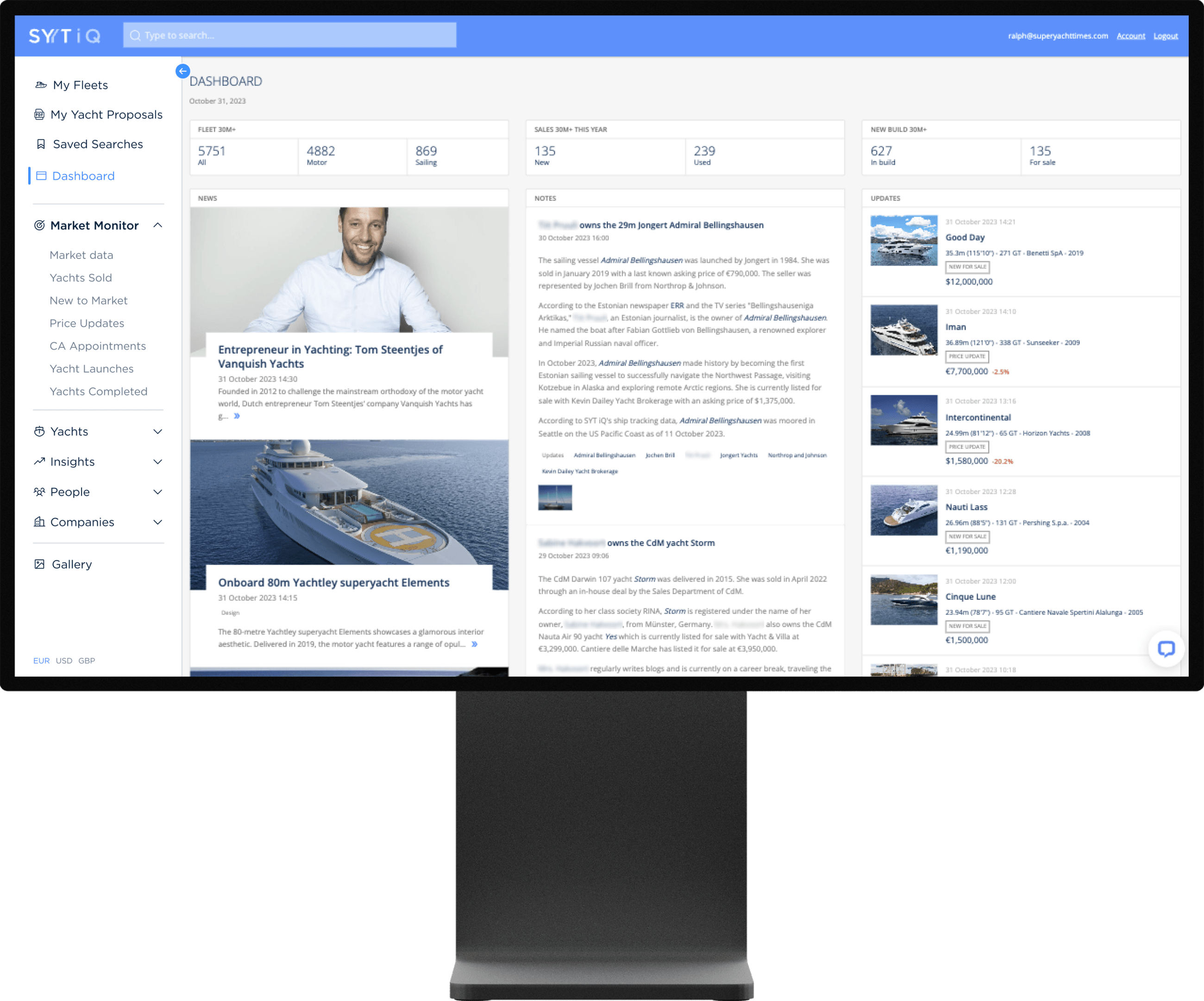The image size is (1204, 1001).
Task: Click the Gallery image icon
Action: pyautogui.click(x=39, y=565)
